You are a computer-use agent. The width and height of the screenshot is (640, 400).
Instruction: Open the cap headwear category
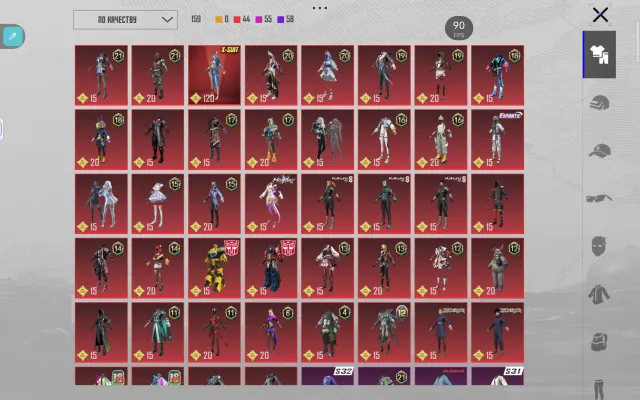[x=599, y=151]
